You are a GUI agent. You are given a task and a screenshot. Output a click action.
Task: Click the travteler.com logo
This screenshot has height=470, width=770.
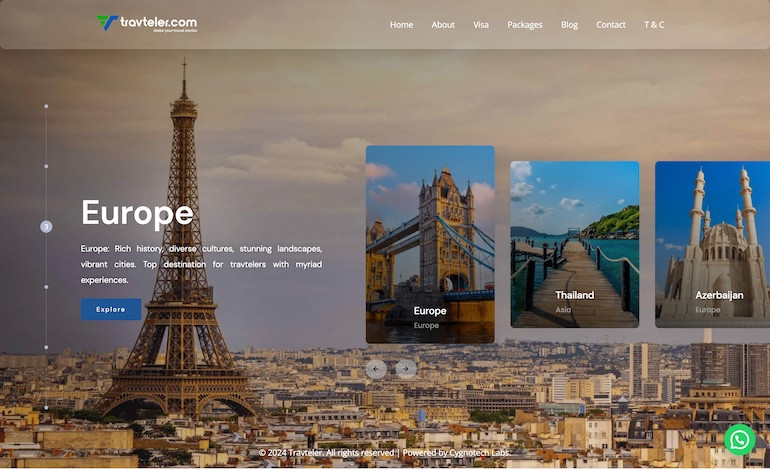[x=147, y=23]
